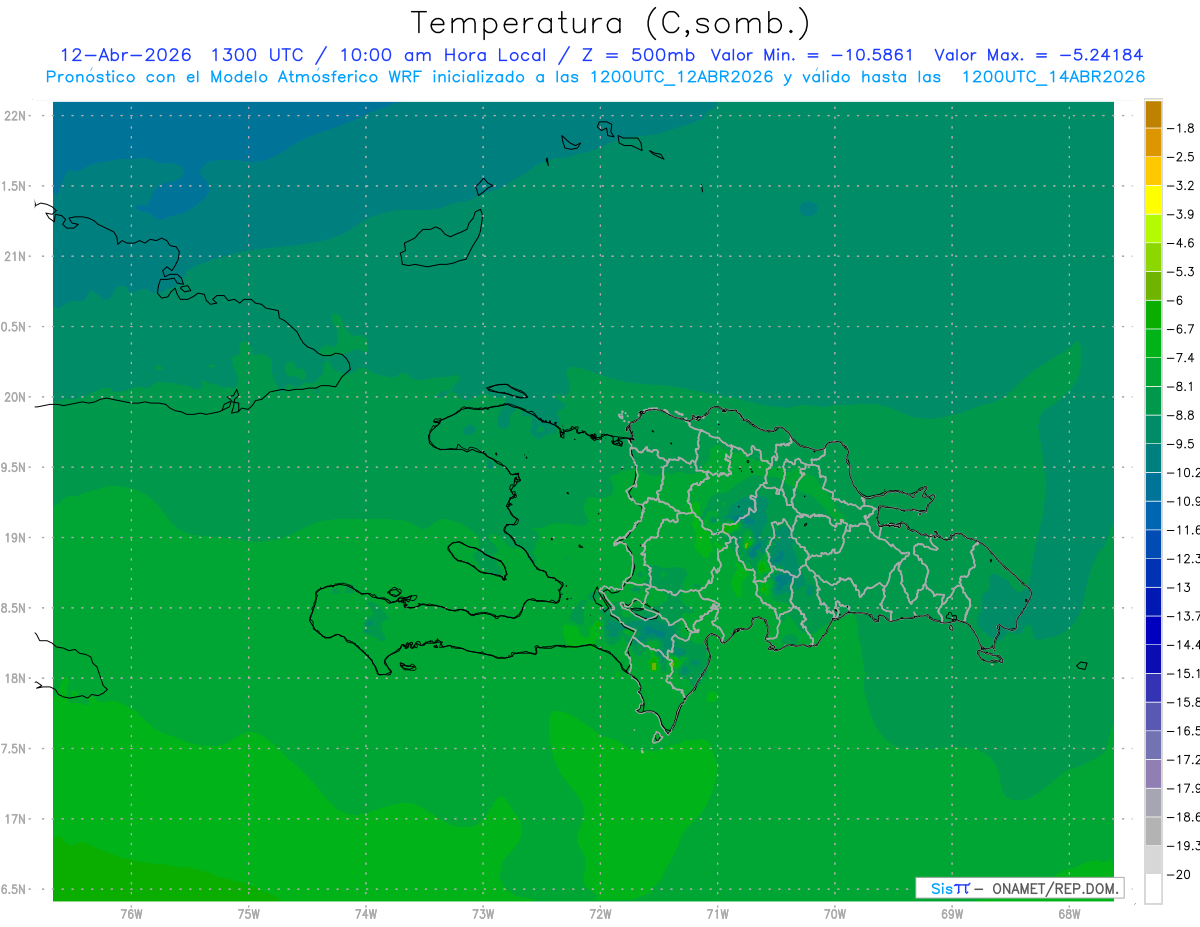Select the orange-brown top swatch of the color bar
Screen dimensions: 1200x927
tap(1153, 114)
